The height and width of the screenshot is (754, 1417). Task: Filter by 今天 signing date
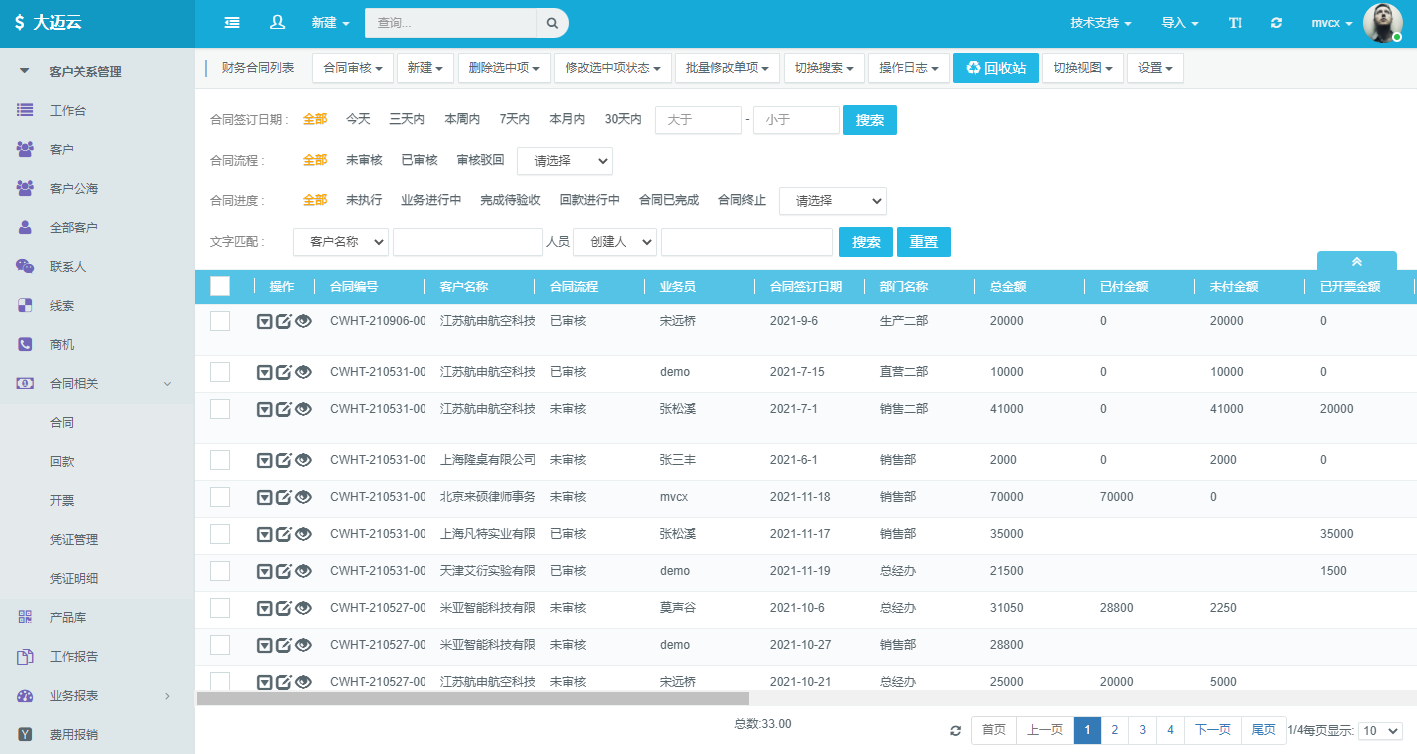click(x=358, y=119)
